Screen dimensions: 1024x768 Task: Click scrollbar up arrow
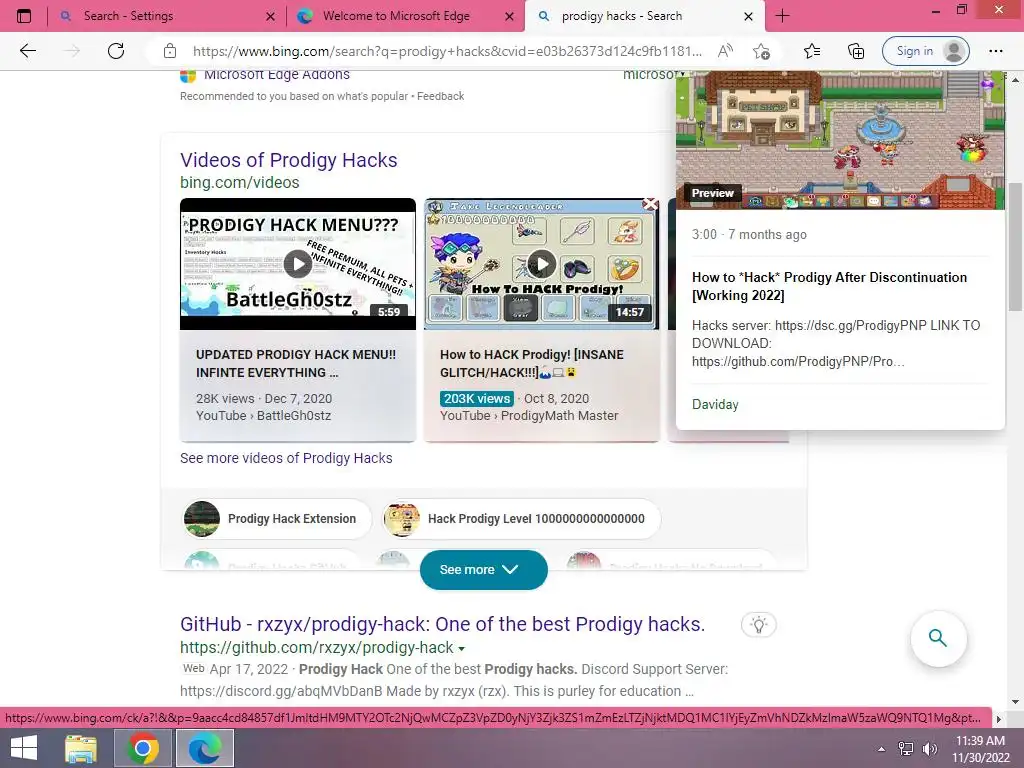pos(1015,79)
